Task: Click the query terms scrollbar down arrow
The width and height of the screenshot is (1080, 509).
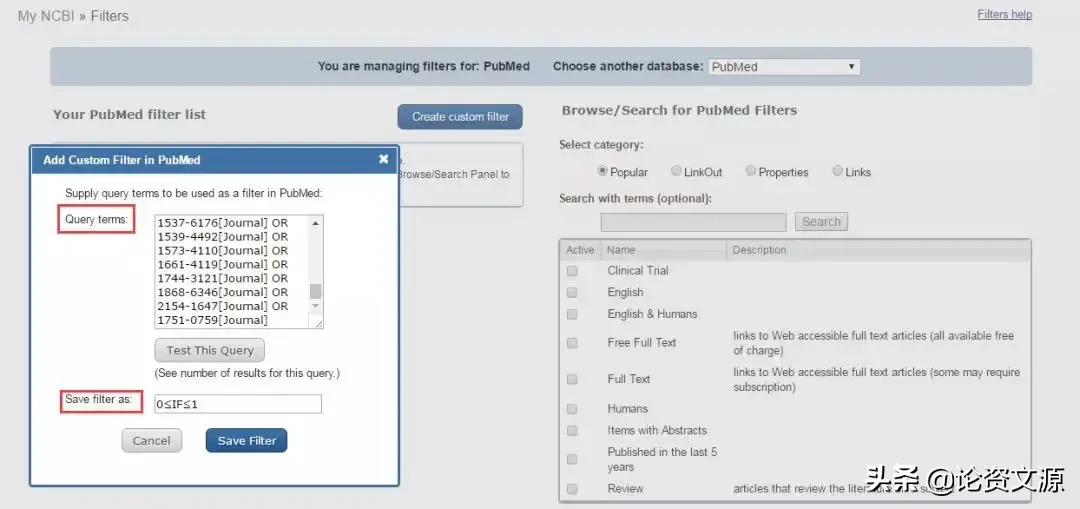Action: 315,305
